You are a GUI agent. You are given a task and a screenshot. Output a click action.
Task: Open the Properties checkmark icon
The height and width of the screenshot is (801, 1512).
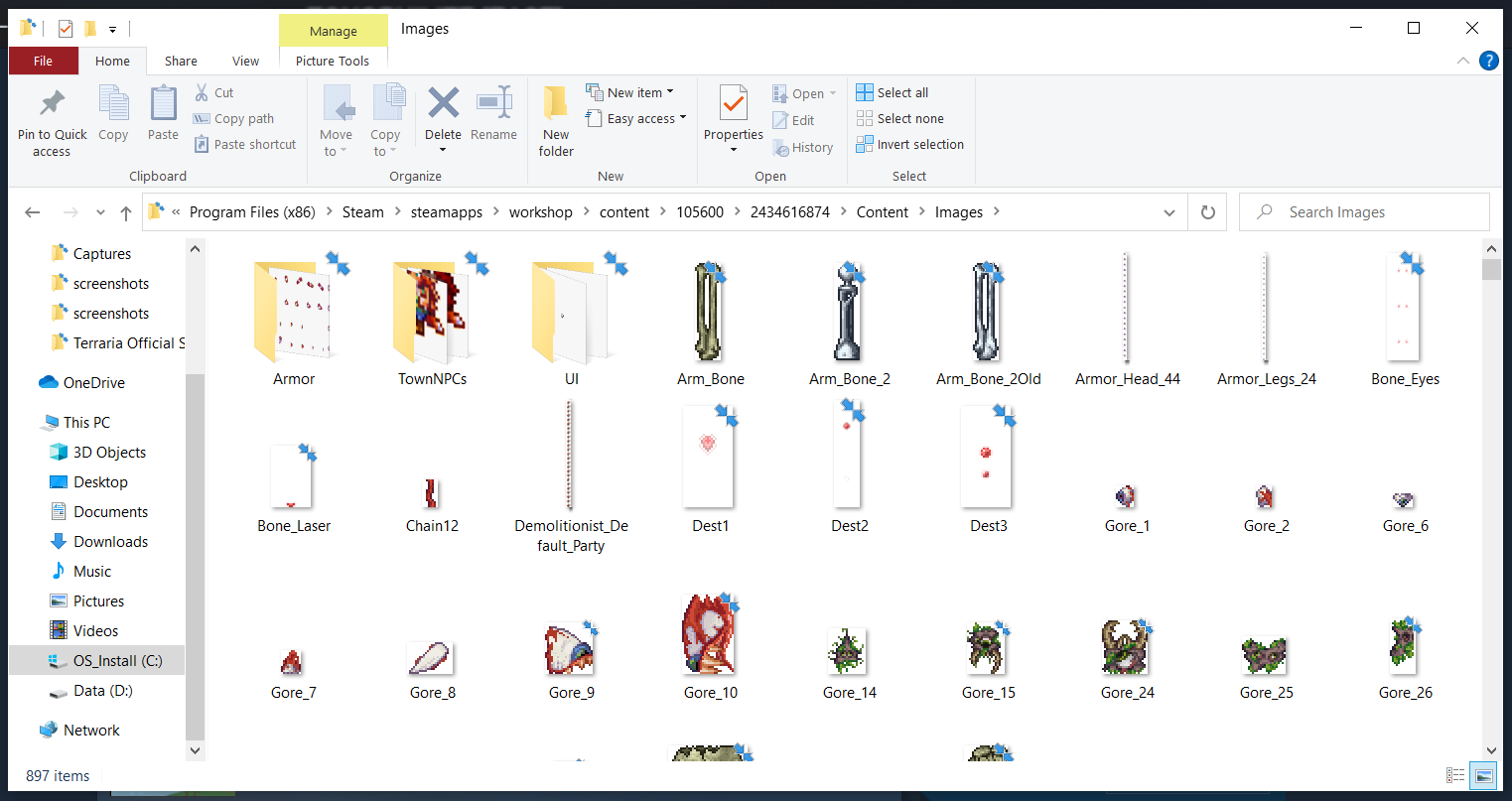pos(734,103)
